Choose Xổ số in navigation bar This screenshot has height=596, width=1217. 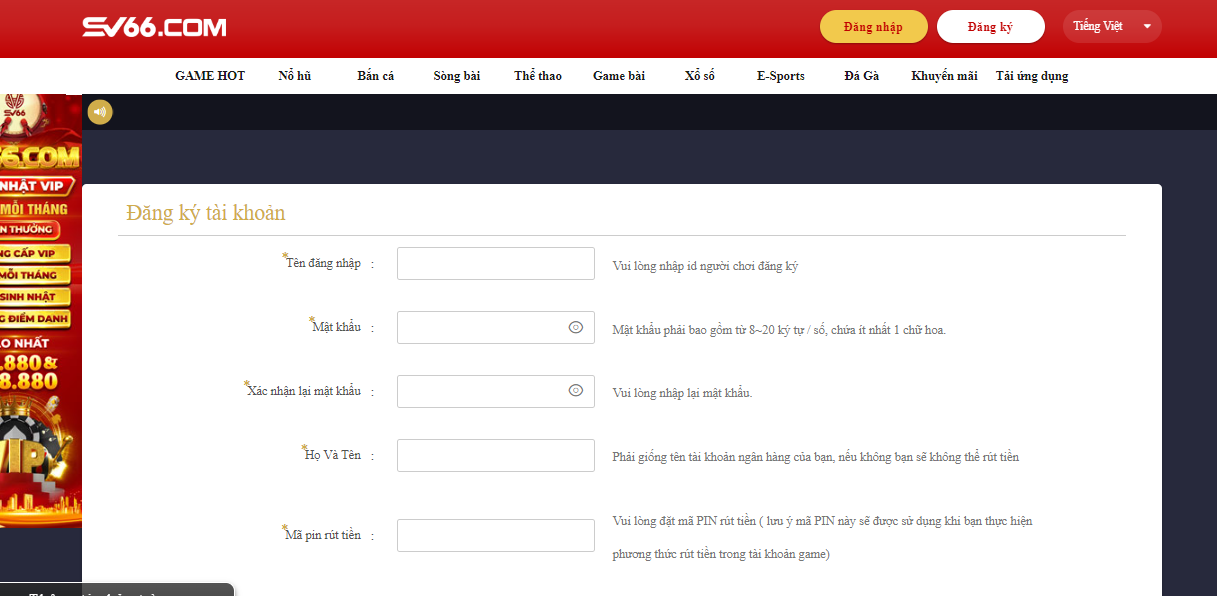click(x=699, y=76)
